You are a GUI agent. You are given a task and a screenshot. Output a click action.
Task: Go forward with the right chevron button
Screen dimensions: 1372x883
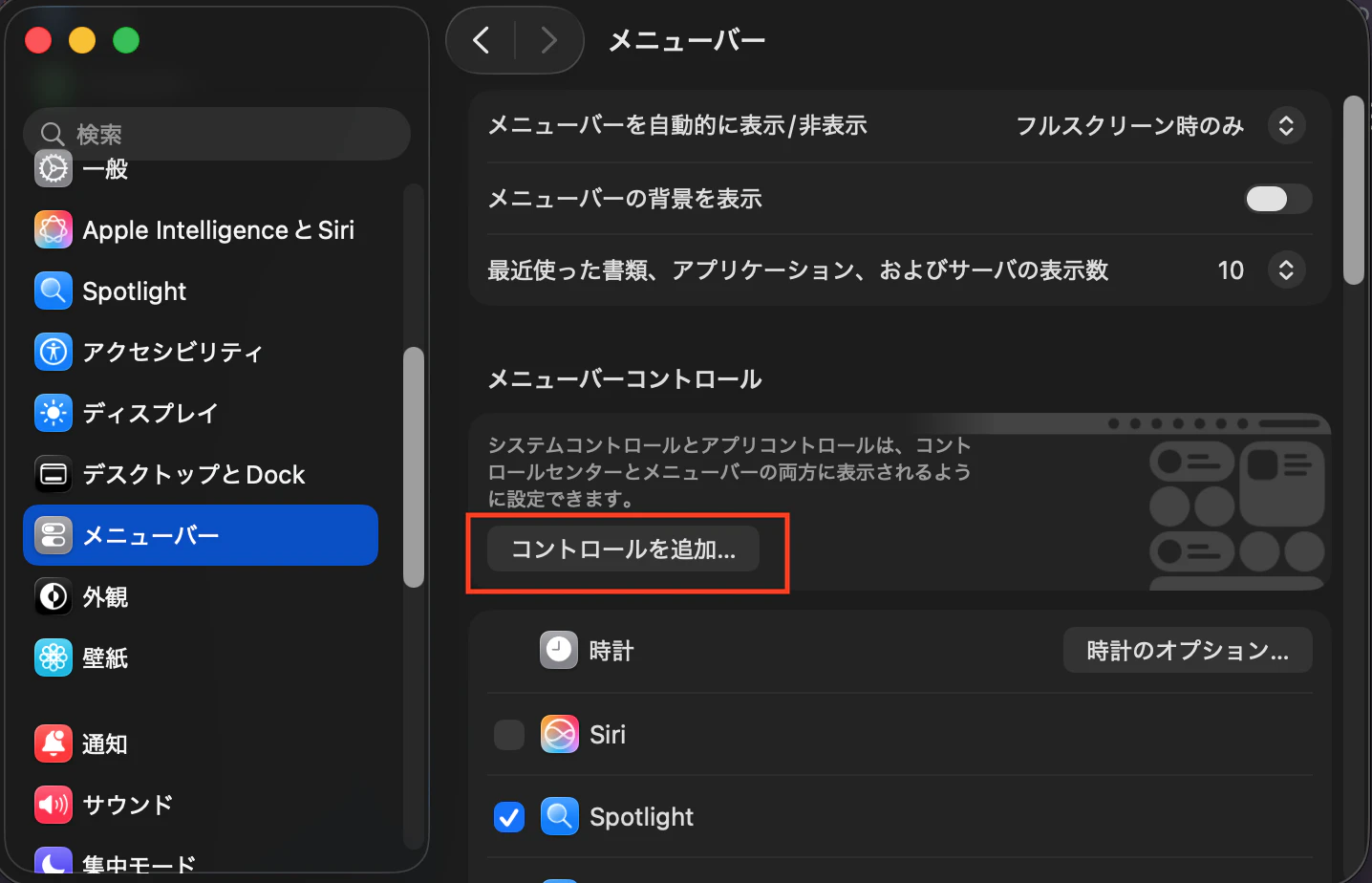[548, 40]
